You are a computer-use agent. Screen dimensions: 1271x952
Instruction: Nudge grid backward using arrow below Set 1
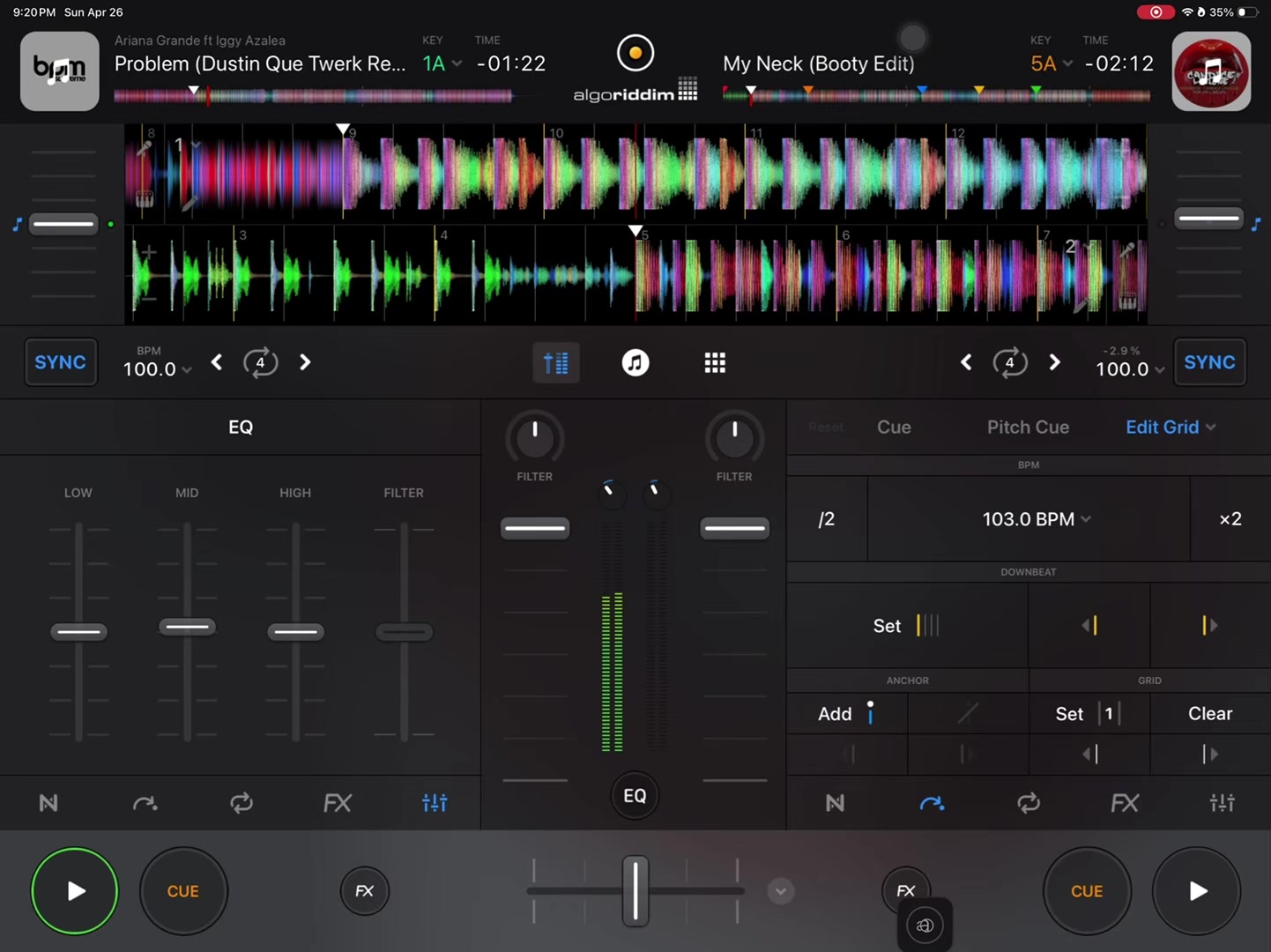[1090, 754]
